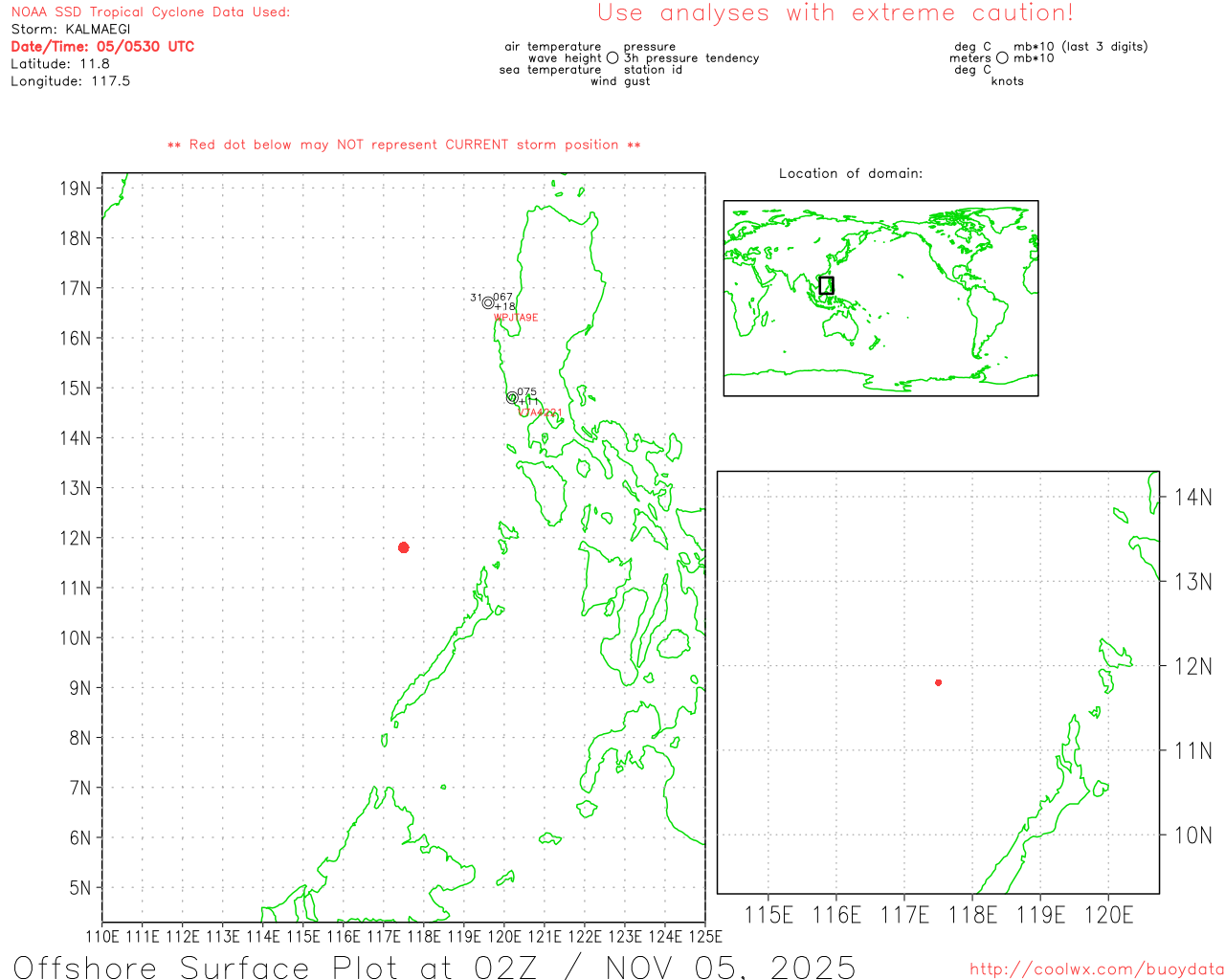Click the 'Use analyses with extreme caution!' heading
Viewport: 1225px width, 980px height.
pos(835,12)
